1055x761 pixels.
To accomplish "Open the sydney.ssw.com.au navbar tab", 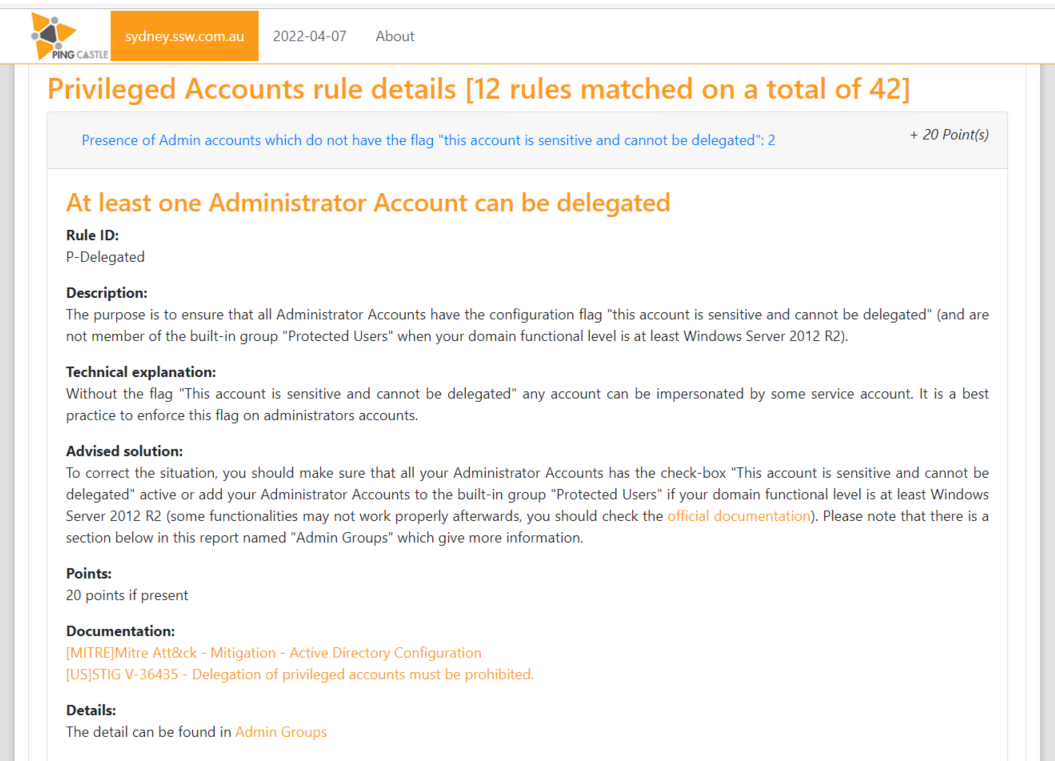I will (x=184, y=36).
